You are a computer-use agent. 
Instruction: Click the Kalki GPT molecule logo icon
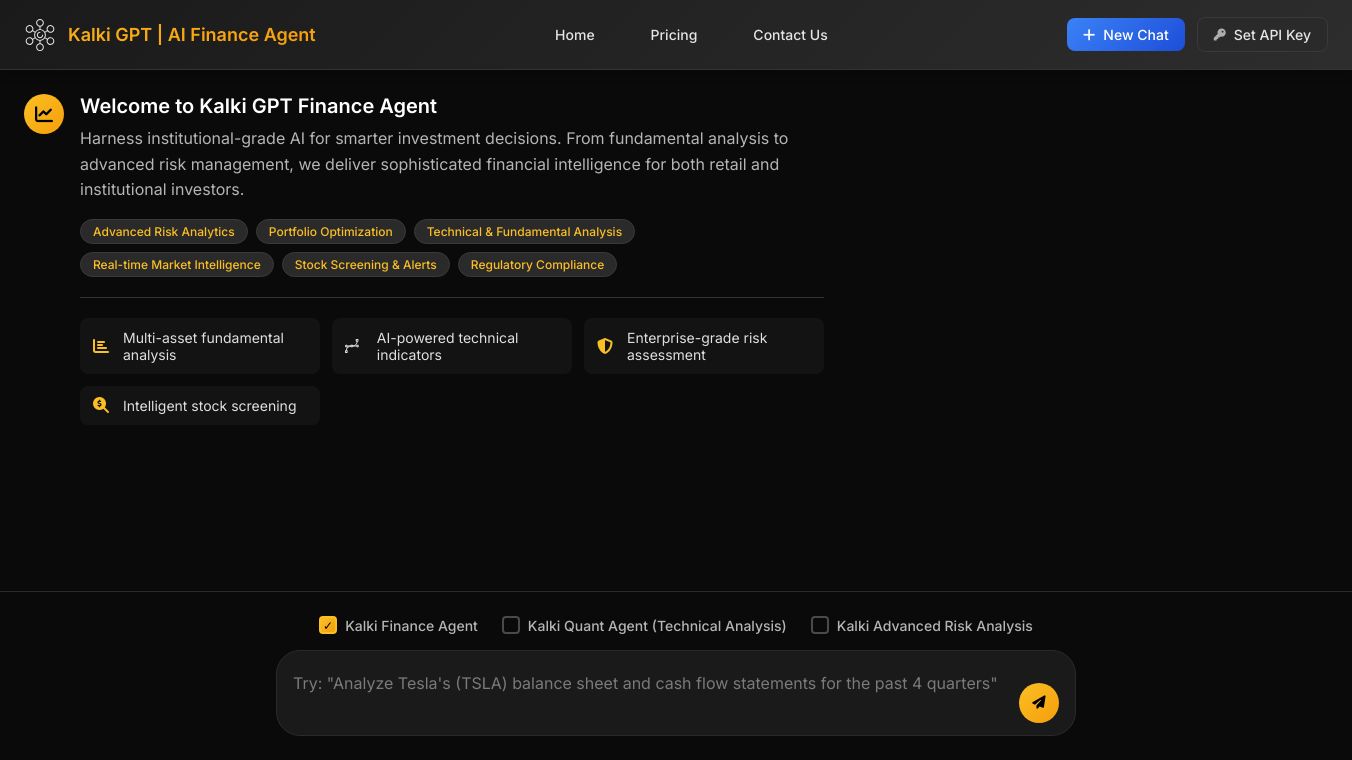40,35
